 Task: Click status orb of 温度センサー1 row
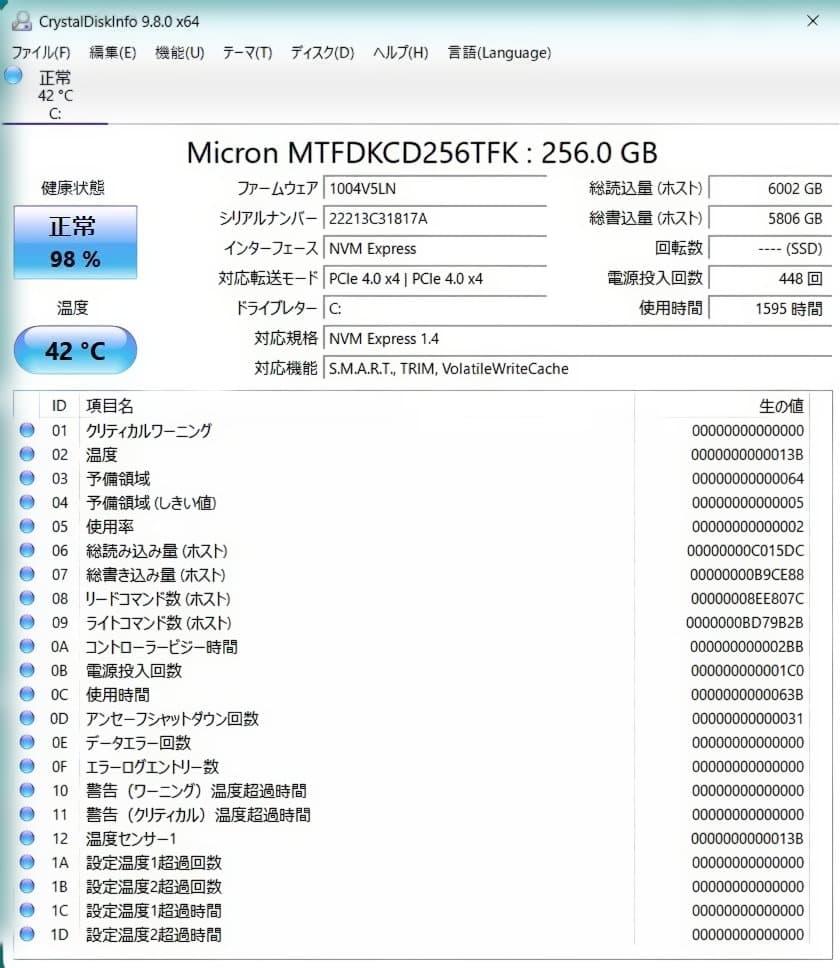27,838
